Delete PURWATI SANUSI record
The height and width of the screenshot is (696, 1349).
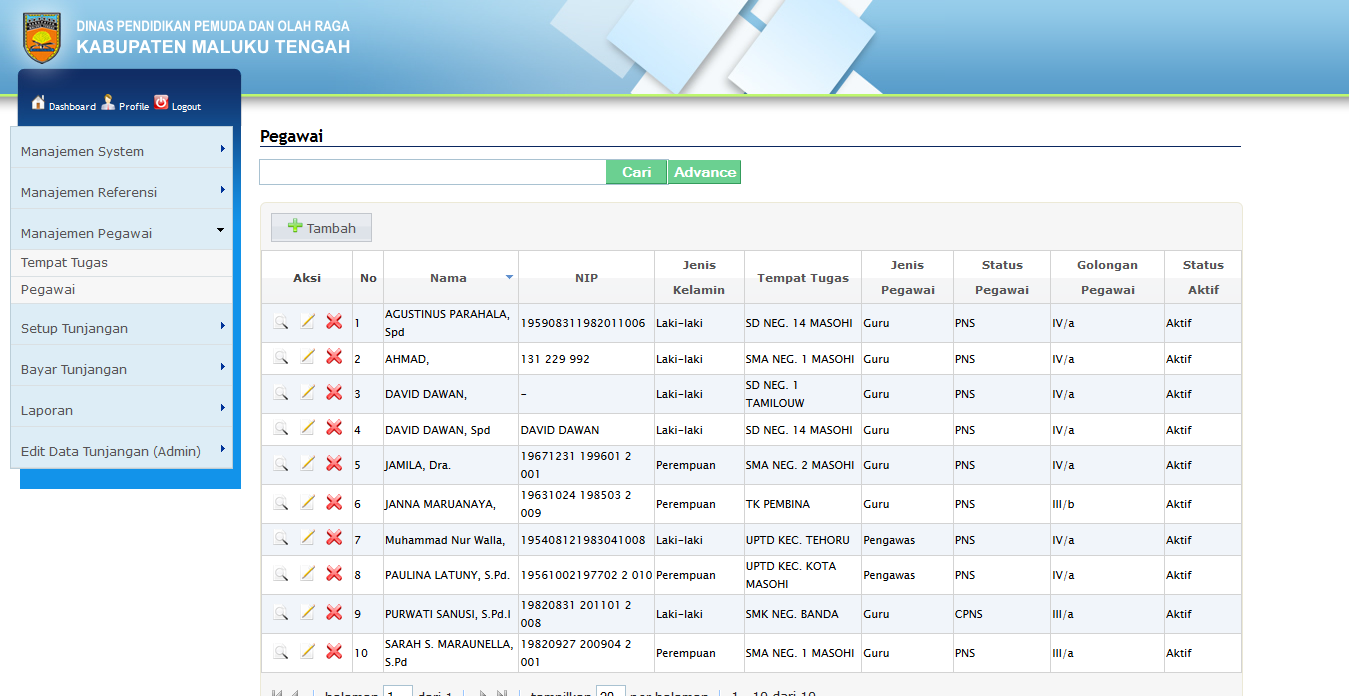pyautogui.click(x=334, y=613)
